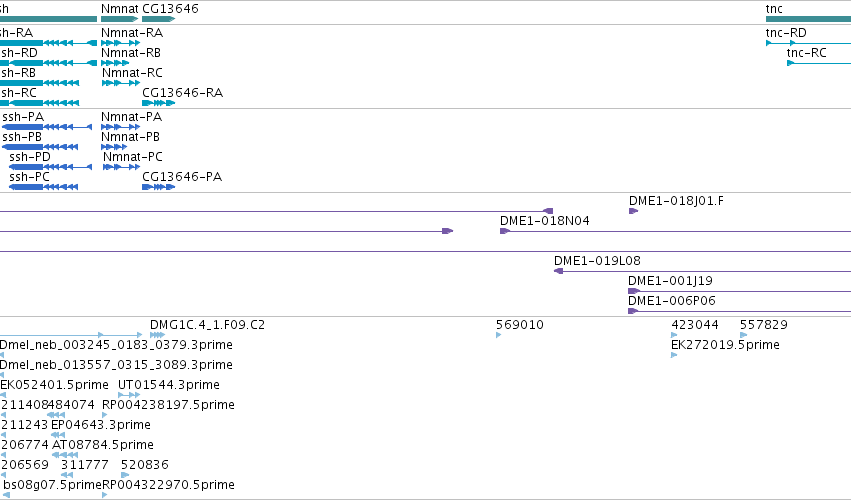Select the ssh-PB protein feature
Image resolution: width=851 pixels, height=500 pixels.
(x=40, y=147)
